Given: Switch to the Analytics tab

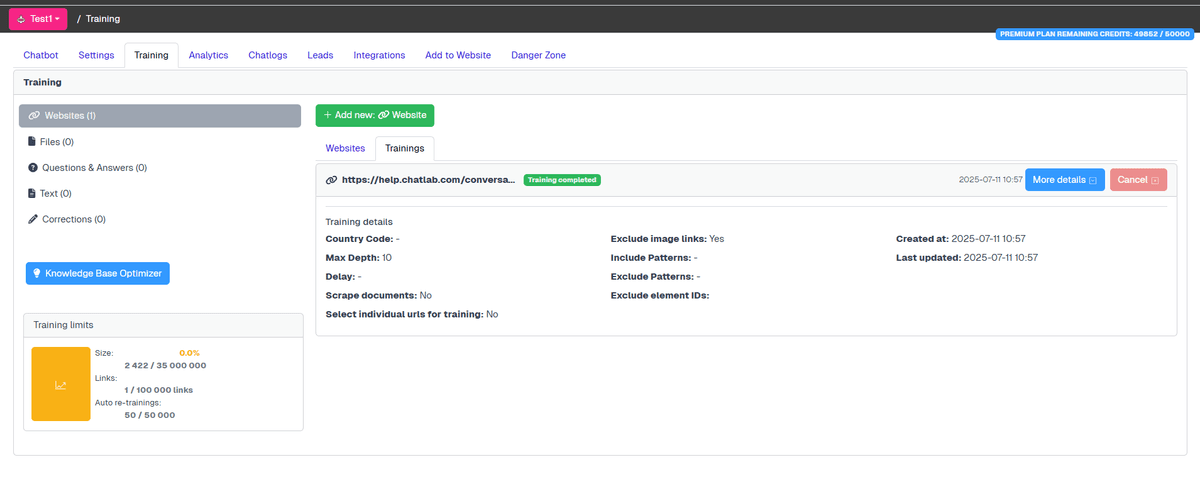Looking at the screenshot, I should pos(208,56).
